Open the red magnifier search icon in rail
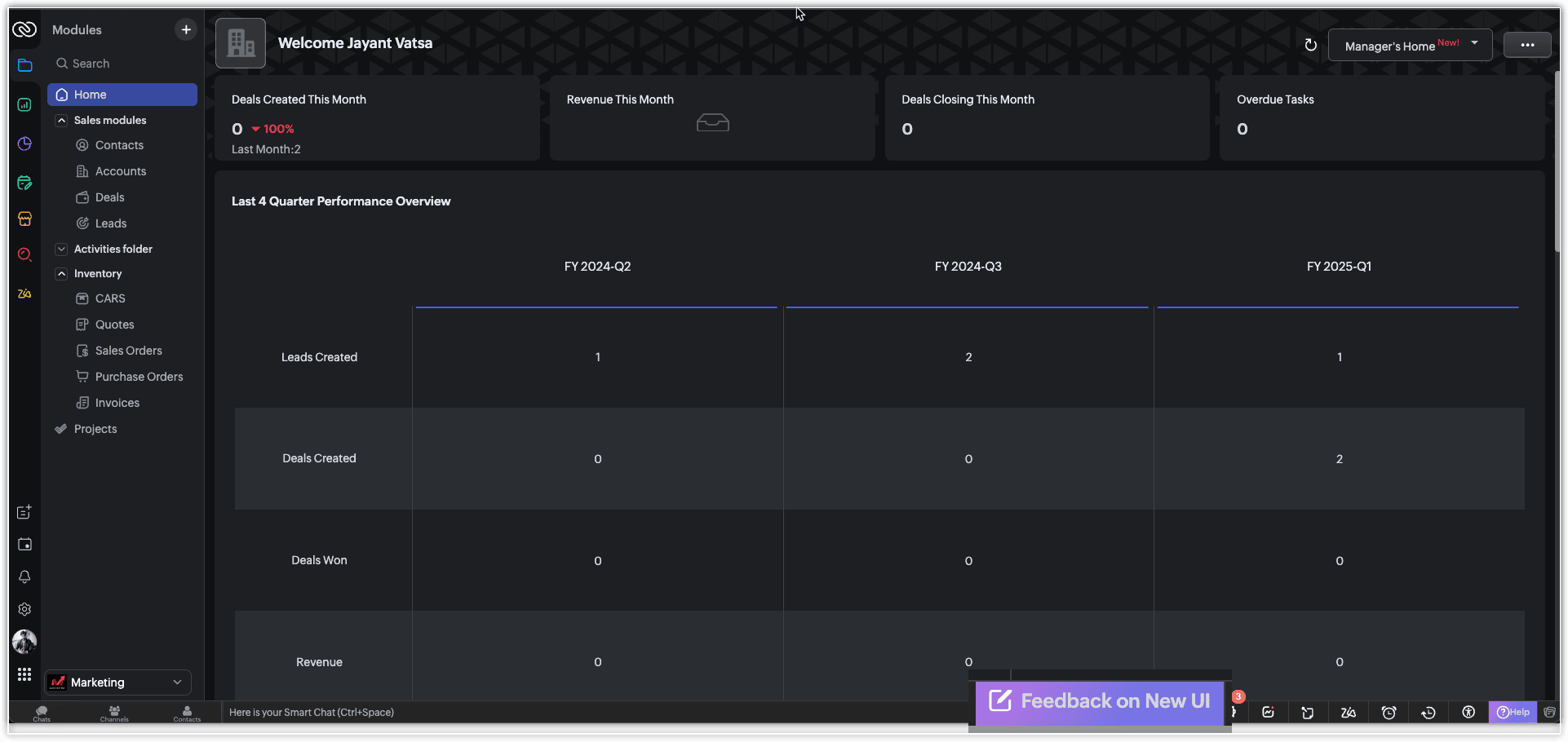This screenshot has height=742, width=1568. pos(24,255)
